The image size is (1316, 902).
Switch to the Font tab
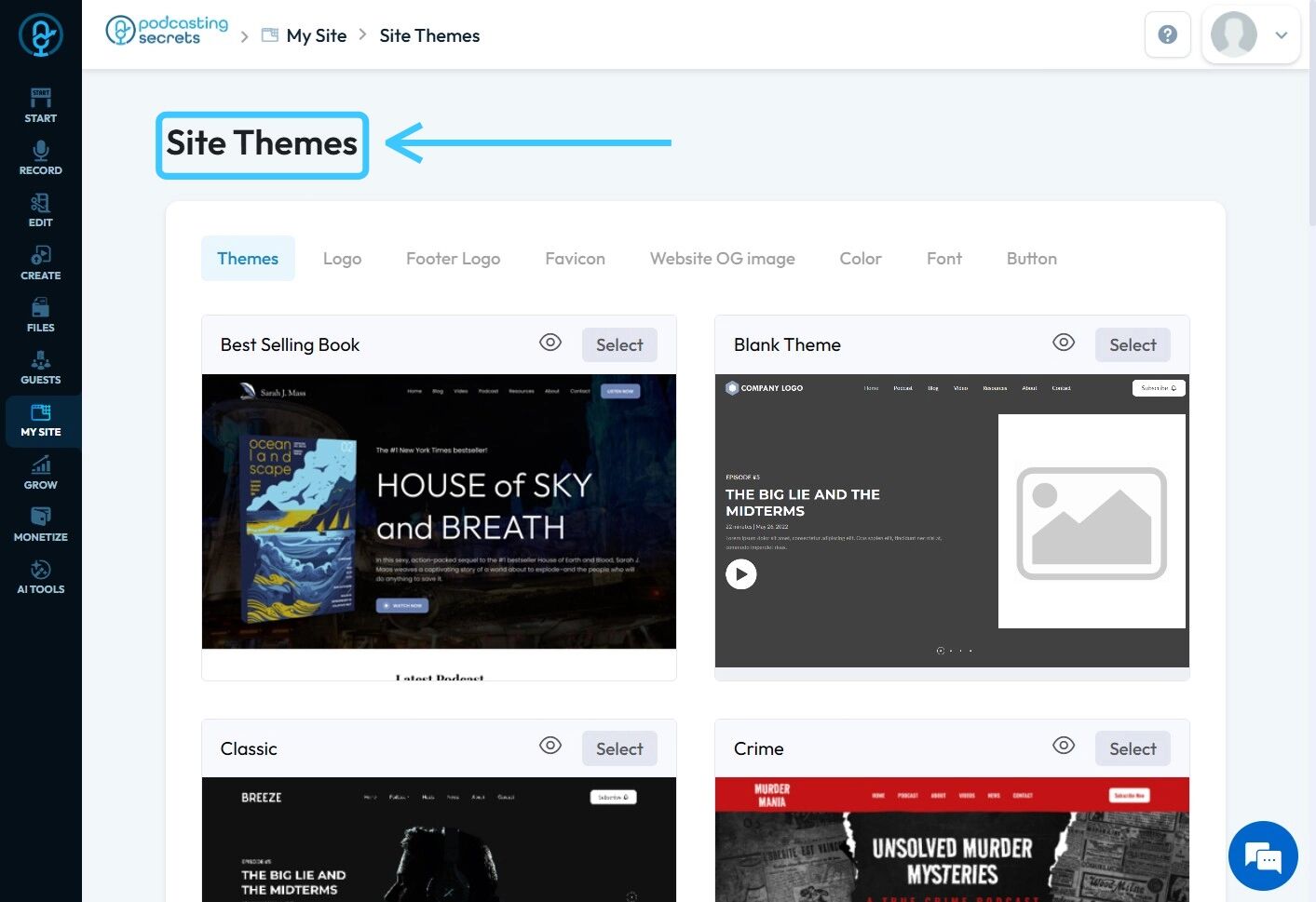(x=944, y=259)
